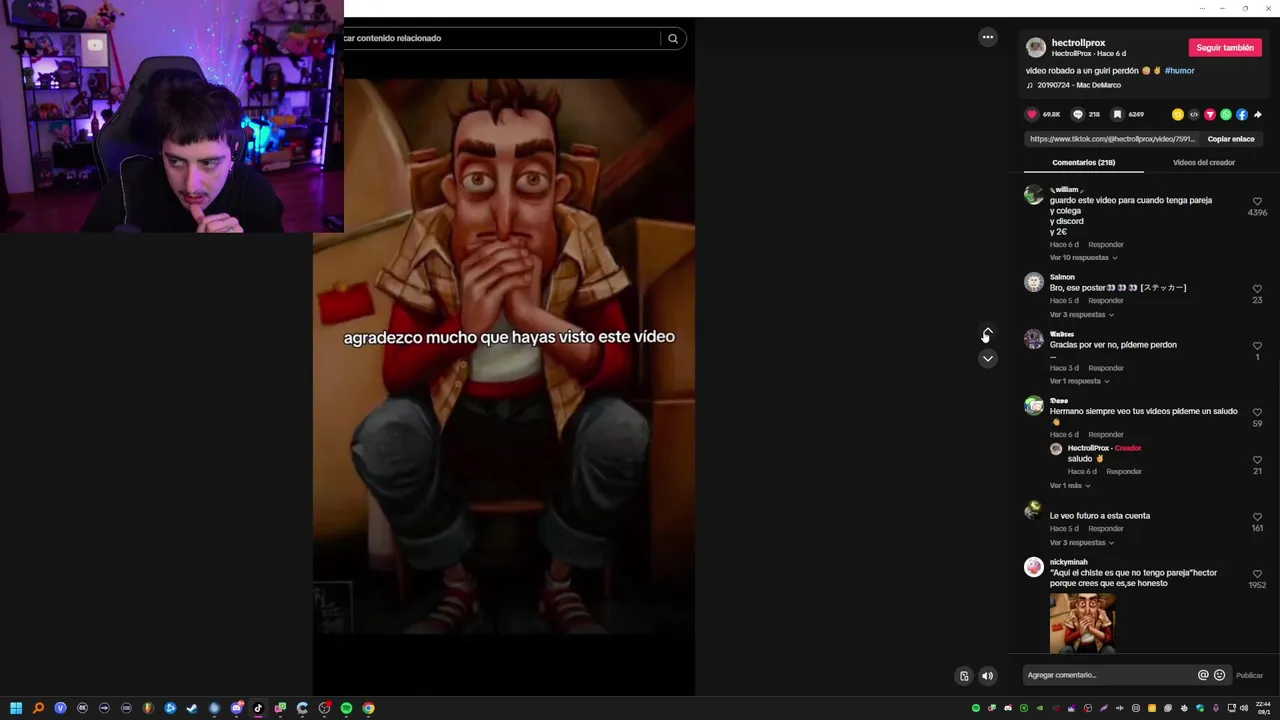
Task: Click the related content search box
Action: click(500, 39)
